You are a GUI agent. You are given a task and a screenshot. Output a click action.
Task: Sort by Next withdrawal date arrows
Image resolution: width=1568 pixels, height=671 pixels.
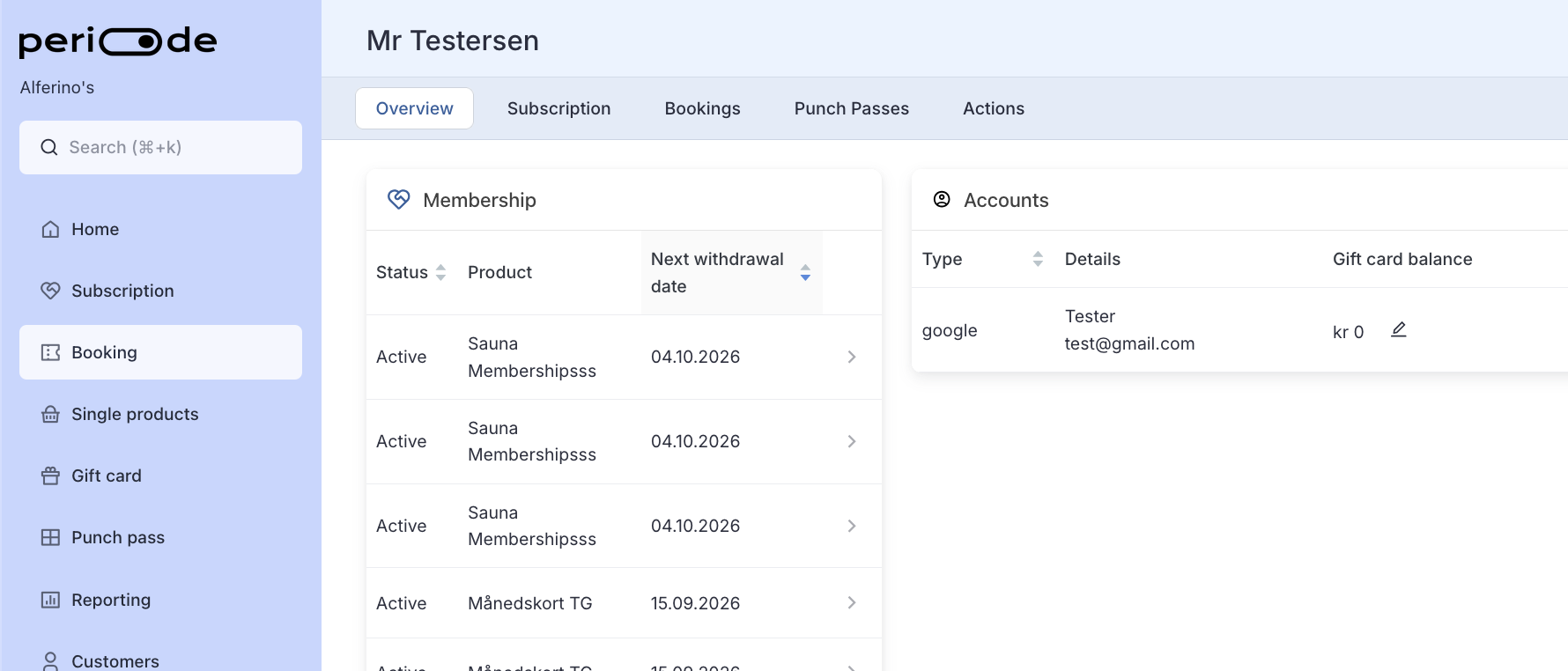[x=805, y=272]
